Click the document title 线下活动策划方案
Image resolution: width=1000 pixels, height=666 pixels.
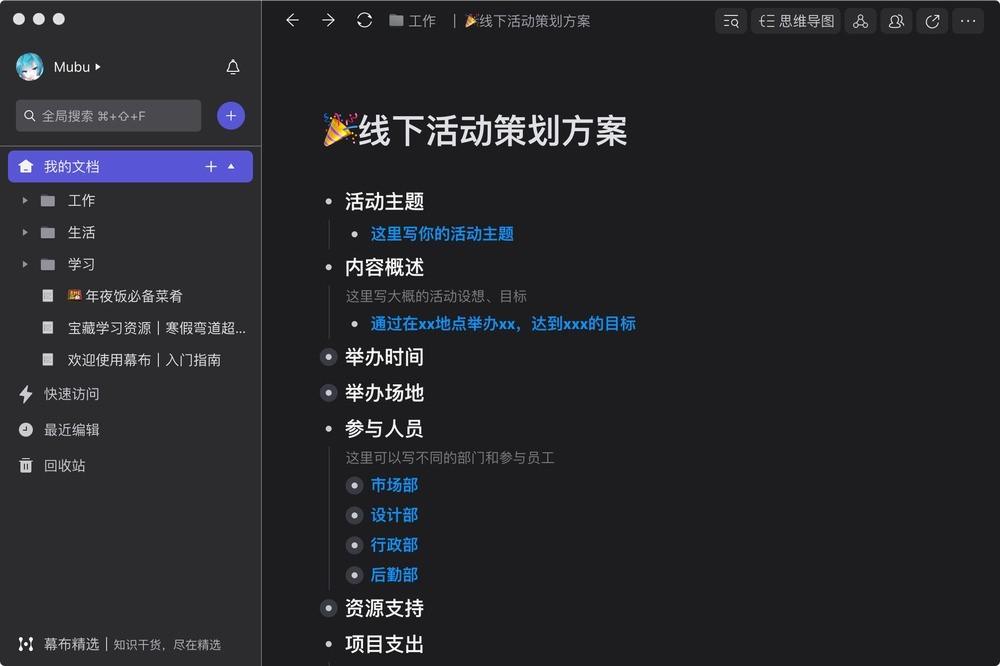click(475, 130)
